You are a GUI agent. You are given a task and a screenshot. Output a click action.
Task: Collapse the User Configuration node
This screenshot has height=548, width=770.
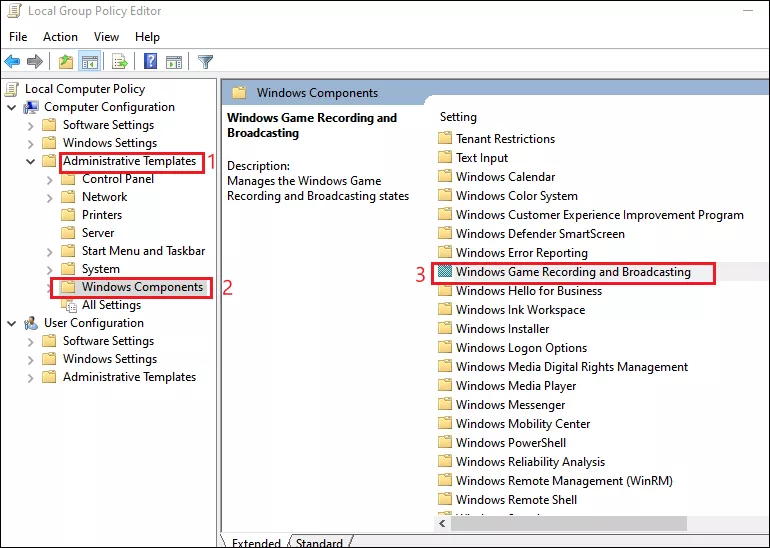pos(12,323)
